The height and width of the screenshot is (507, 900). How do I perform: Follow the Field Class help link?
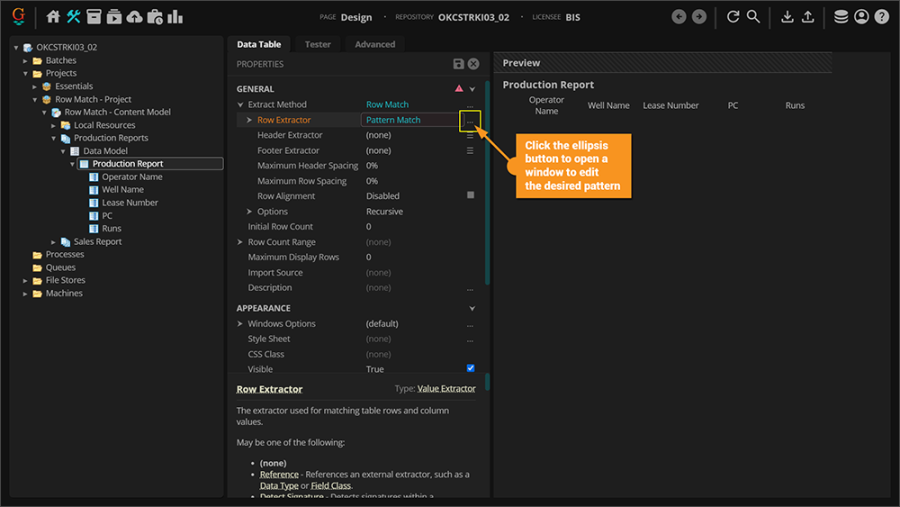331,485
